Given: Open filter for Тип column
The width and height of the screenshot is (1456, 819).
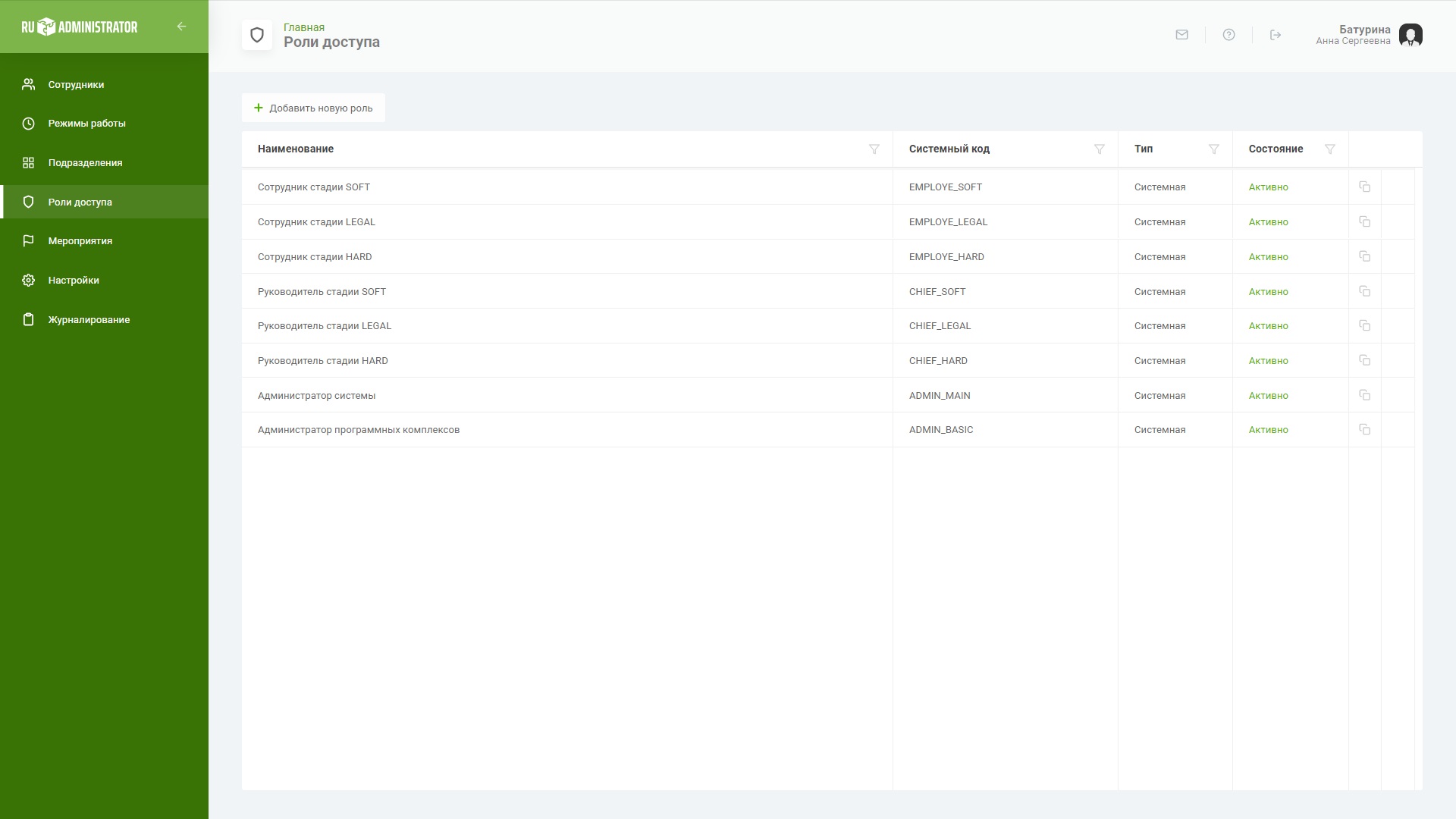Looking at the screenshot, I should 1213,149.
